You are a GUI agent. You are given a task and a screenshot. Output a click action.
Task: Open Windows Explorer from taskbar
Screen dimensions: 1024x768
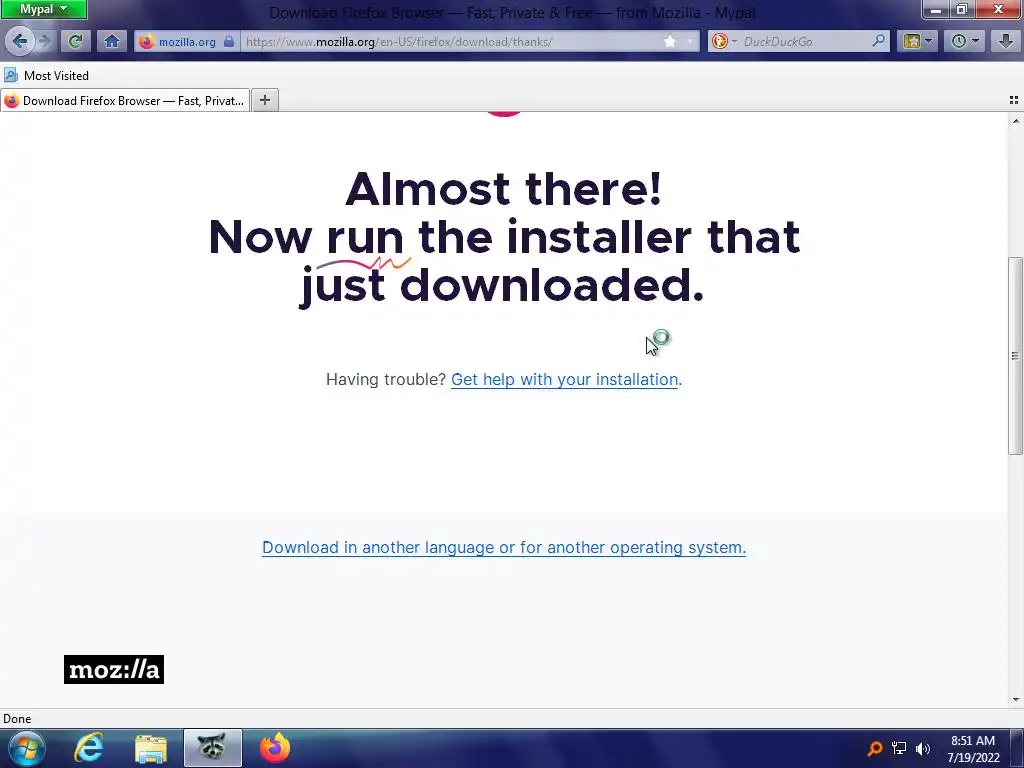point(151,748)
